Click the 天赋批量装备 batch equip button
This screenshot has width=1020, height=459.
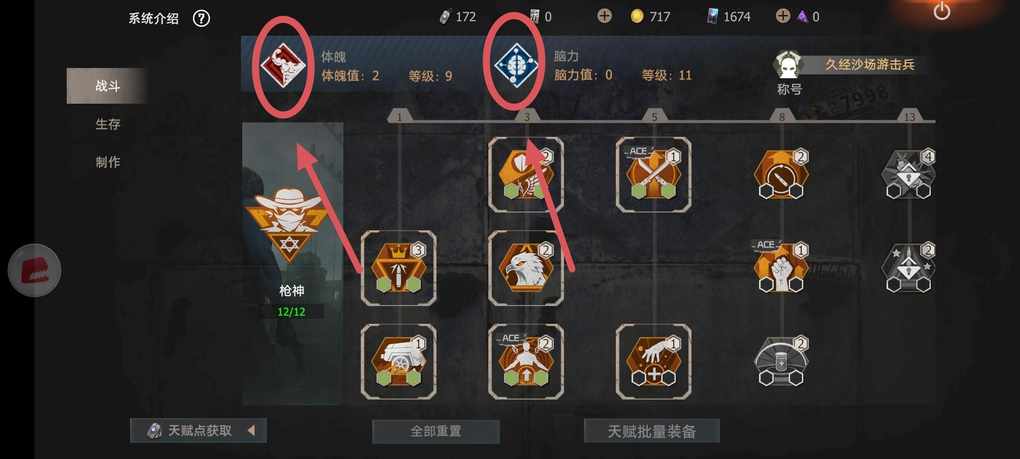(x=652, y=431)
